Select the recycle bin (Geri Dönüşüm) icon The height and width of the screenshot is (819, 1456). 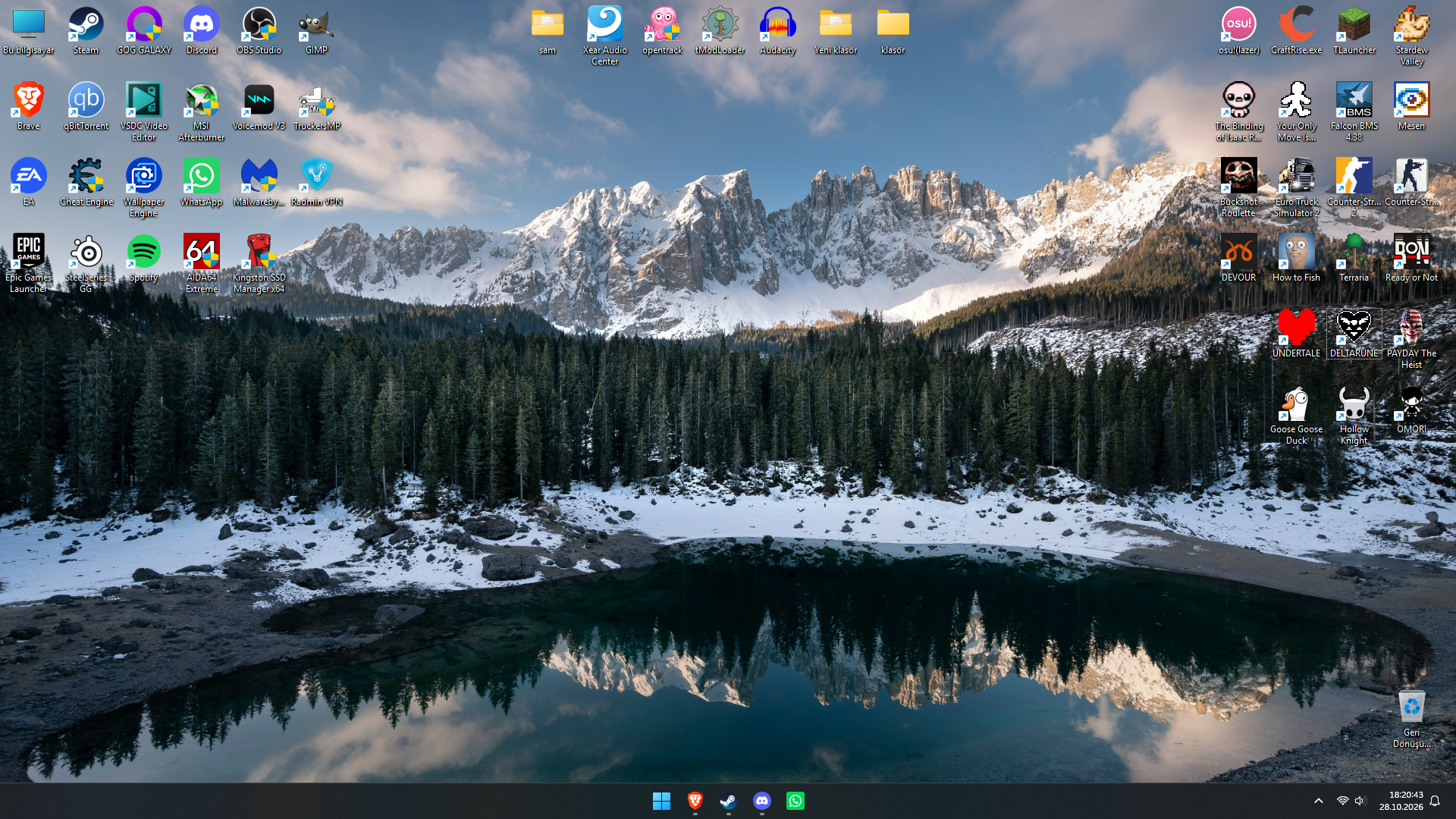tap(1411, 719)
